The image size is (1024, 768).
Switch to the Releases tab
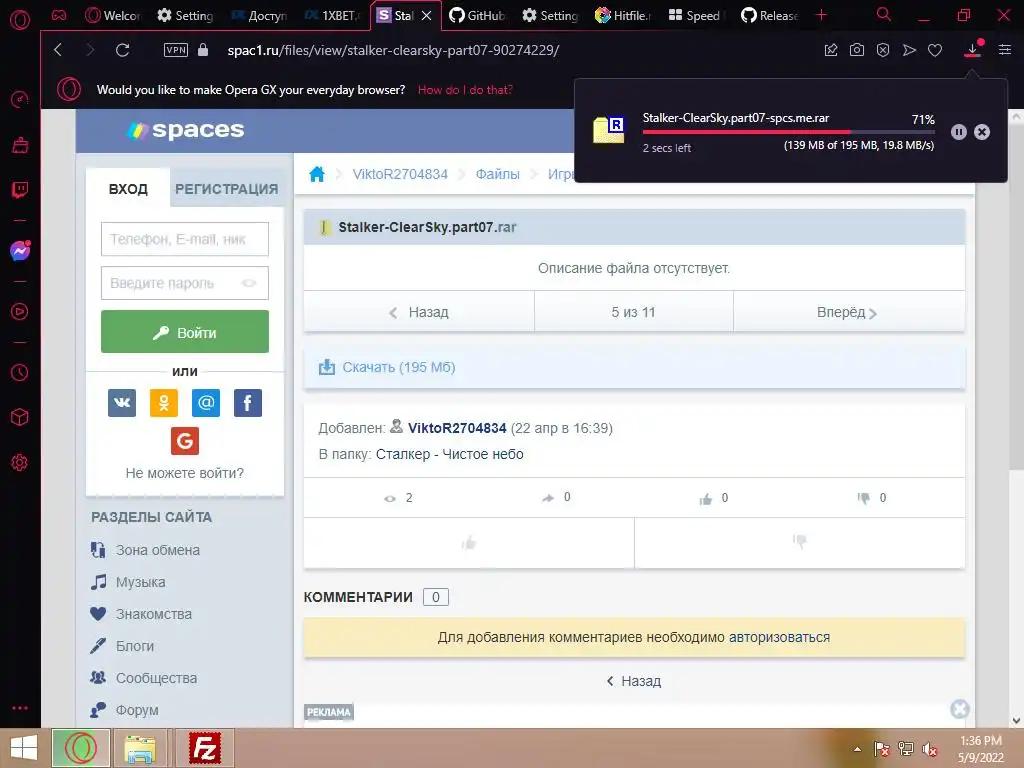coord(770,15)
